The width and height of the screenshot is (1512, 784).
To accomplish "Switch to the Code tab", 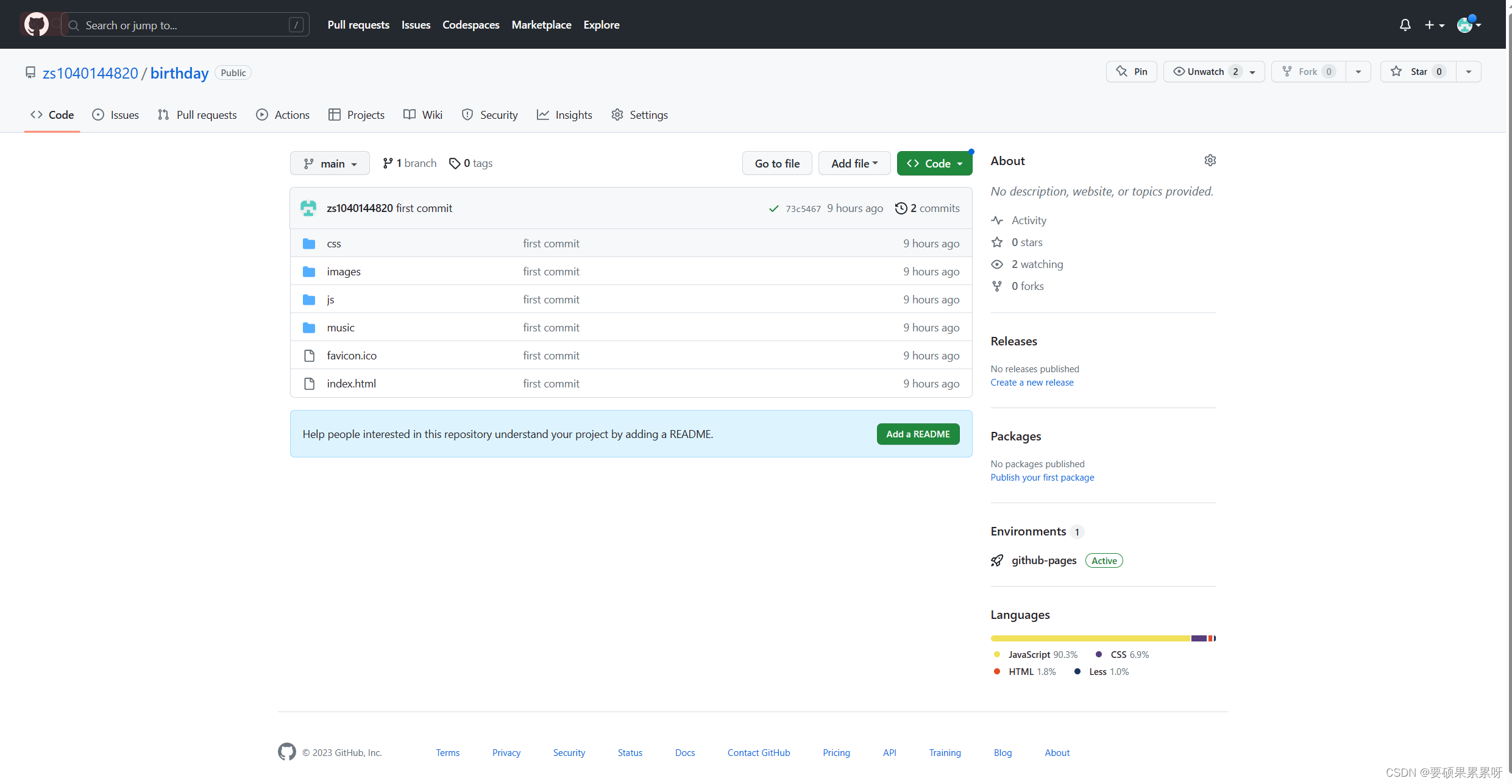I will click(52, 115).
